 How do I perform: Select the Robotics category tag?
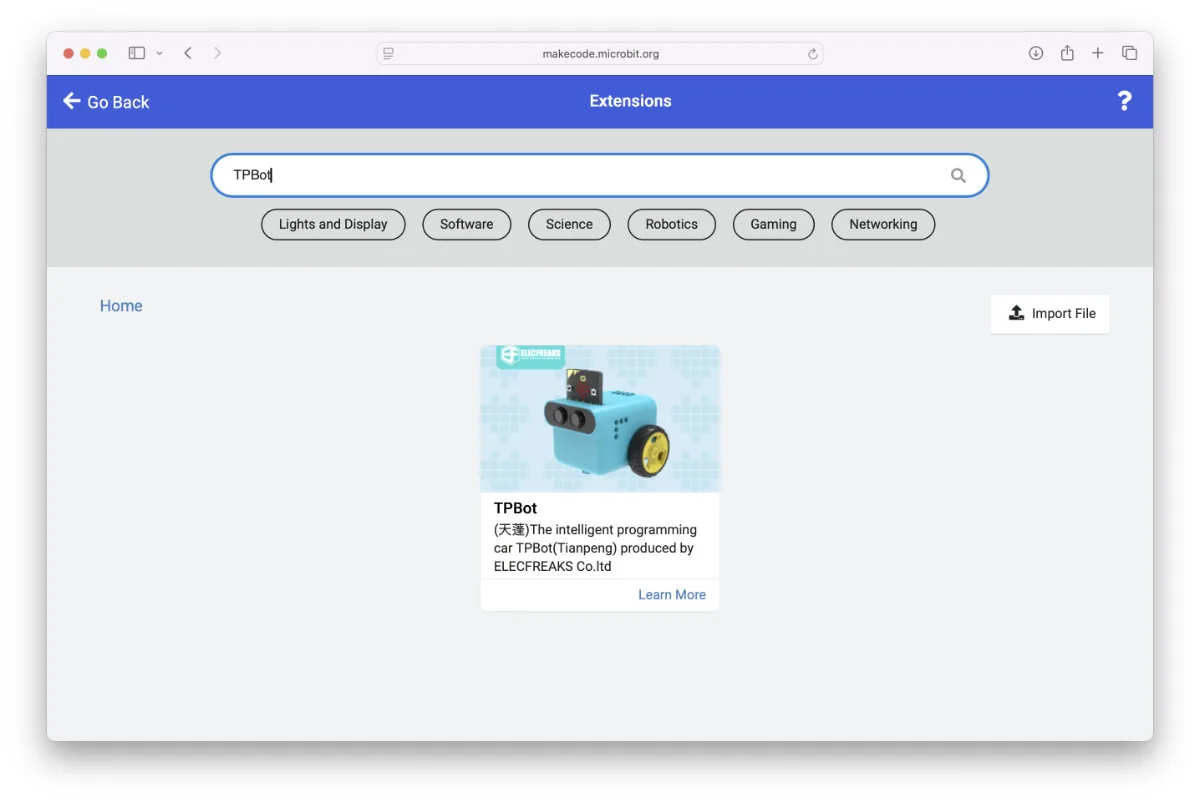[672, 224]
